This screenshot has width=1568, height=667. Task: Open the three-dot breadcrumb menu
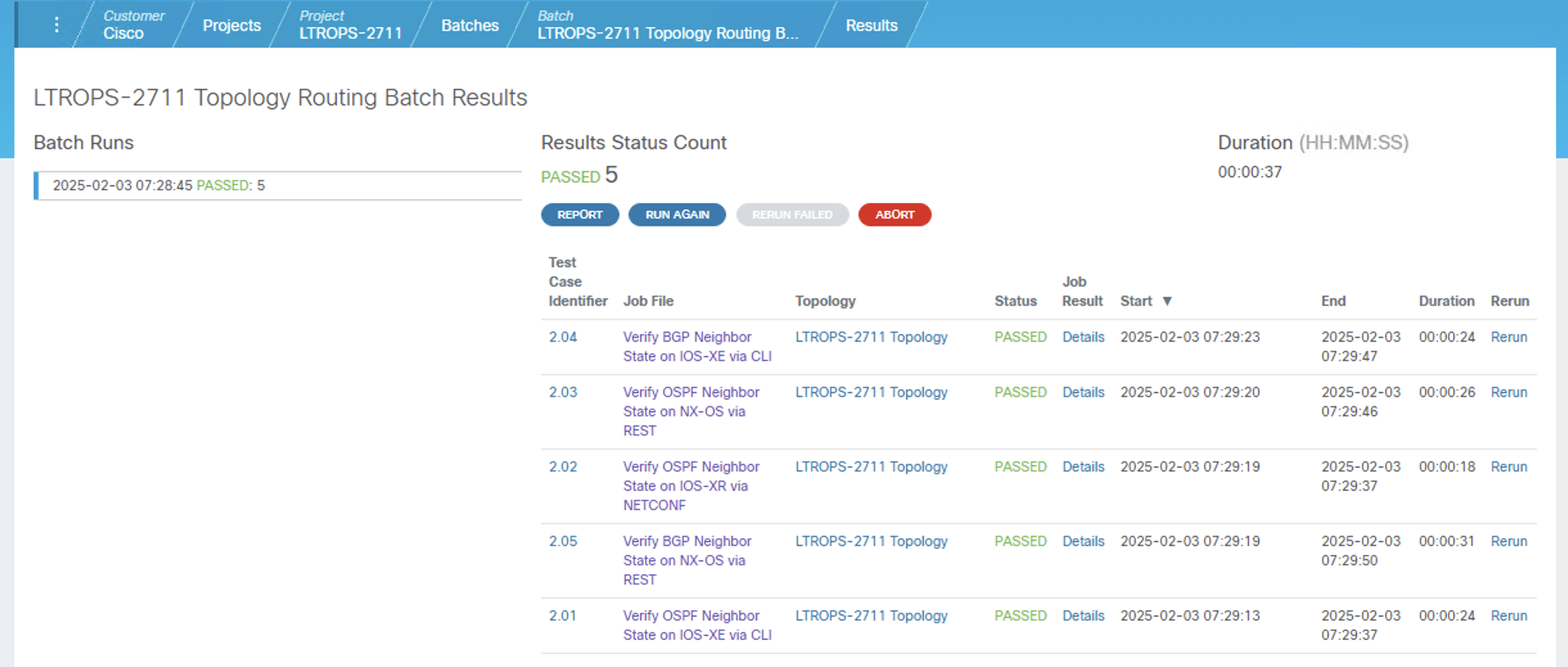pos(57,24)
